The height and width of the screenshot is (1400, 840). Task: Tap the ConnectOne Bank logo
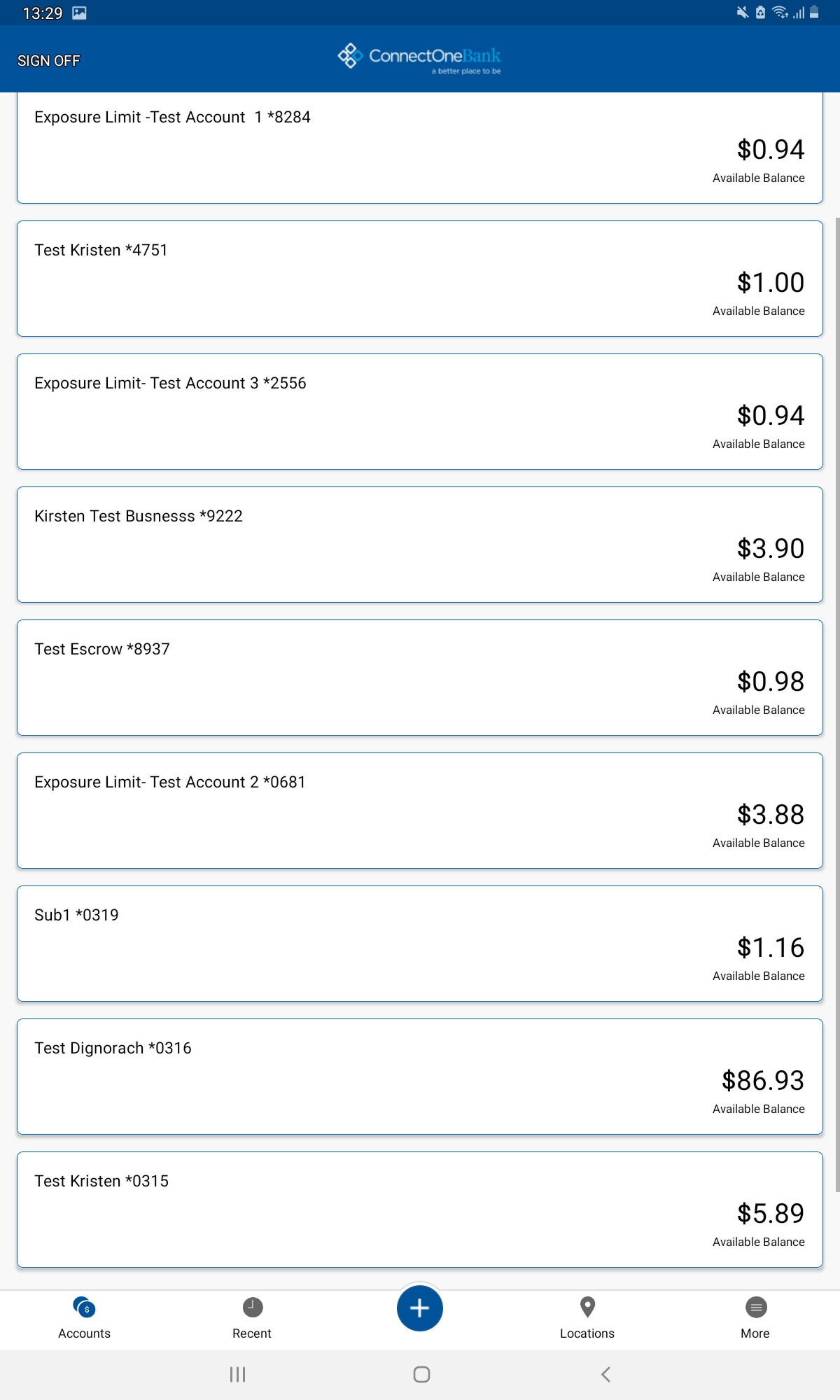[x=419, y=59]
